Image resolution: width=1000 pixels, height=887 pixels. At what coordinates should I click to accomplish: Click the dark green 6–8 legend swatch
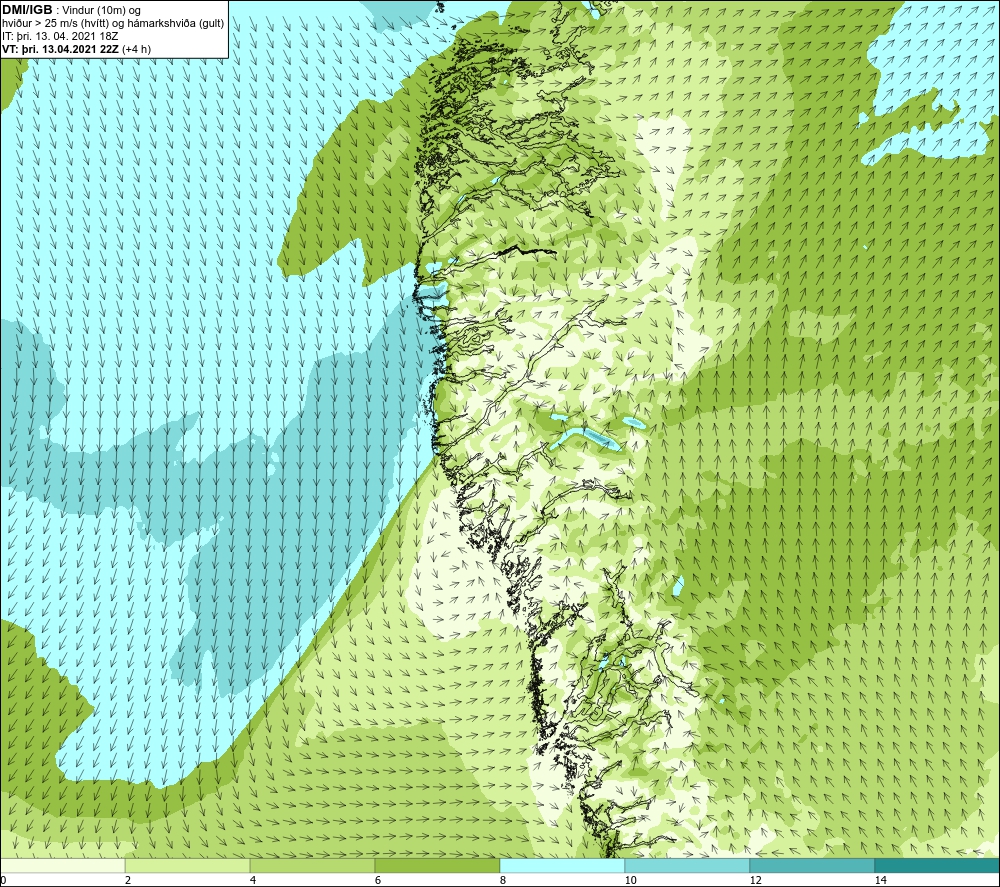coord(438,866)
